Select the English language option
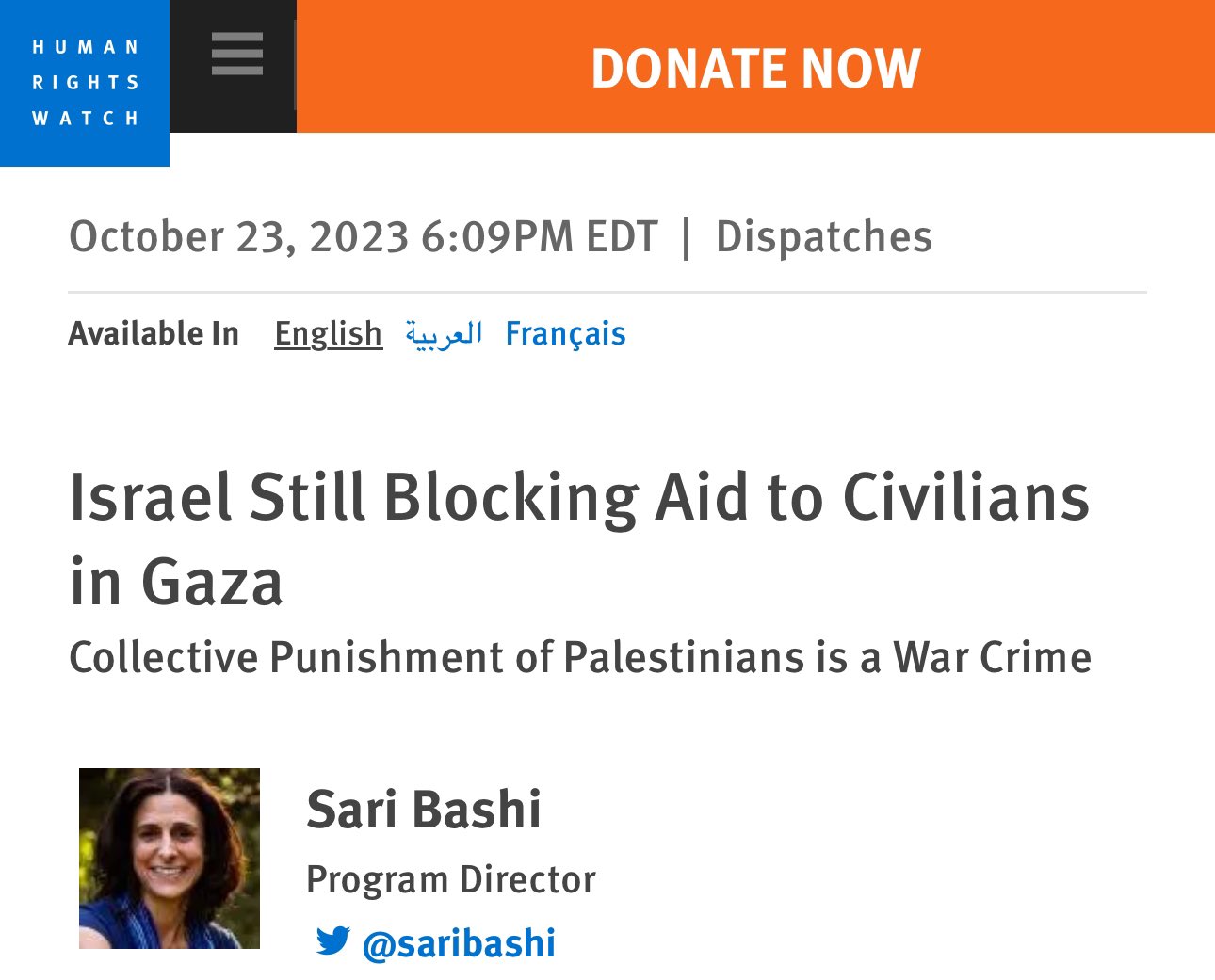This screenshot has width=1215, height=980. [x=328, y=333]
